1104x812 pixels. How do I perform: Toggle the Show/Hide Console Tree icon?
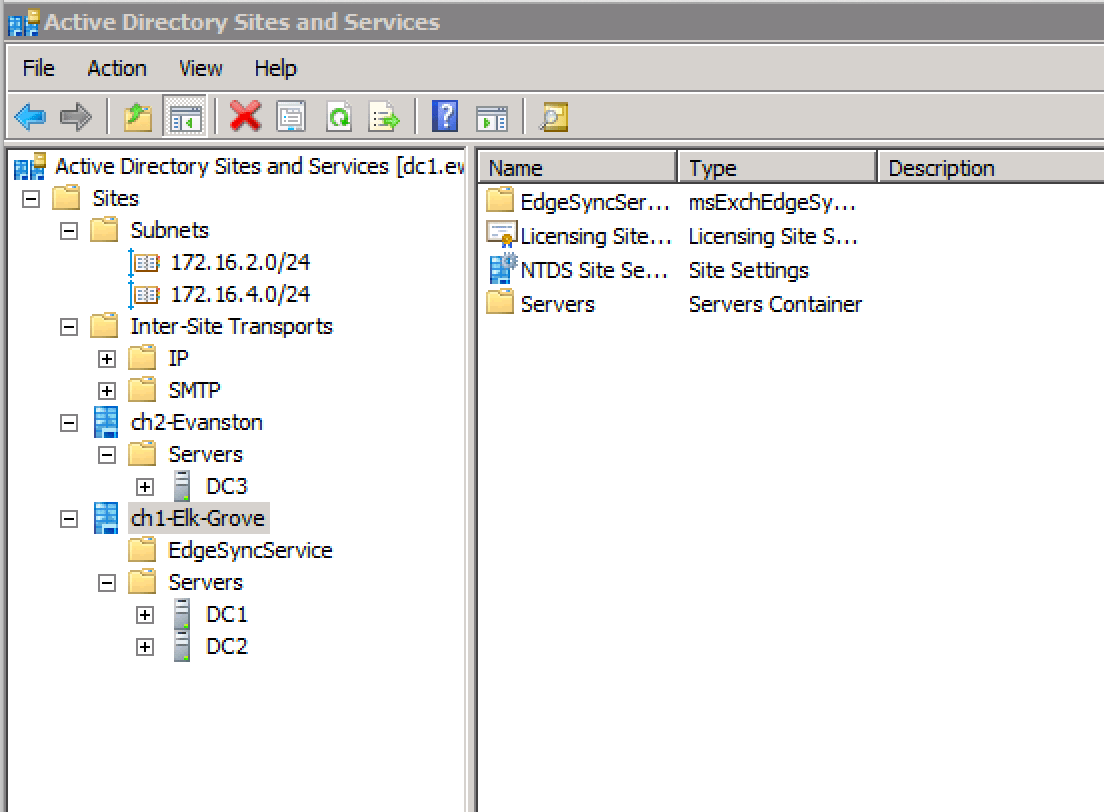click(184, 116)
